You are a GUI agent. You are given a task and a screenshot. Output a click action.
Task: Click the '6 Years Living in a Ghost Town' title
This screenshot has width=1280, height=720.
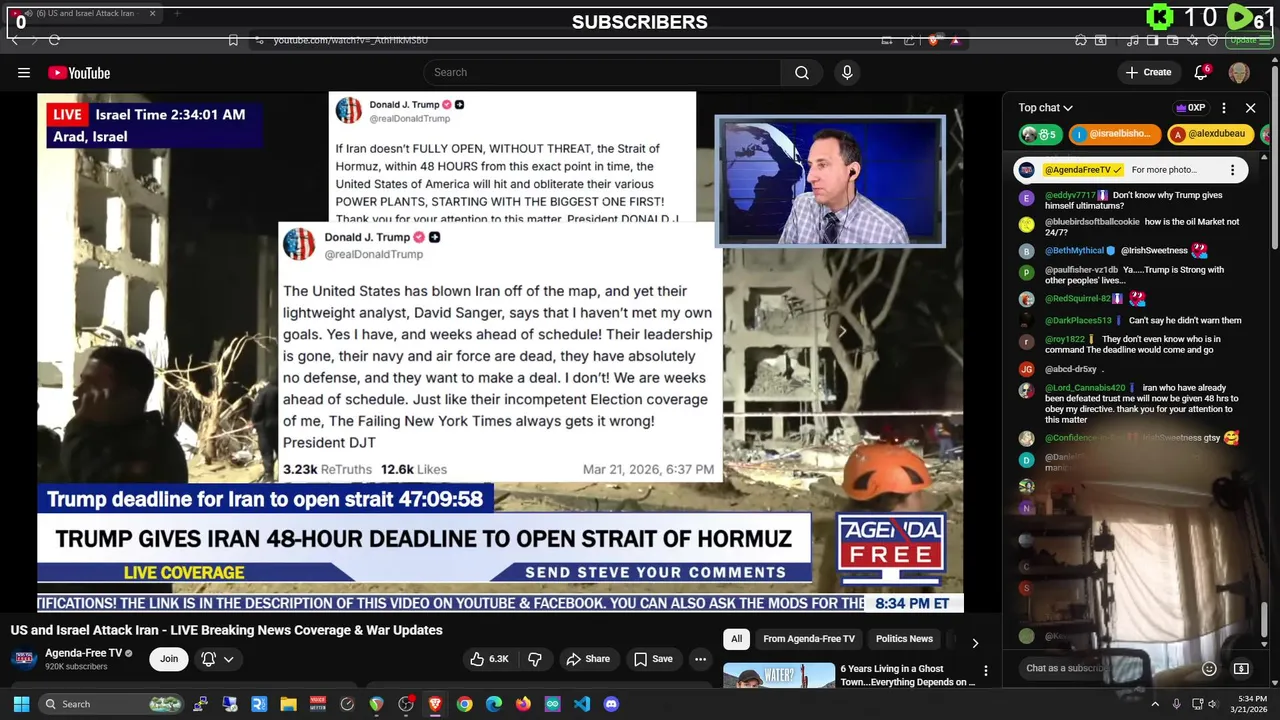908,675
